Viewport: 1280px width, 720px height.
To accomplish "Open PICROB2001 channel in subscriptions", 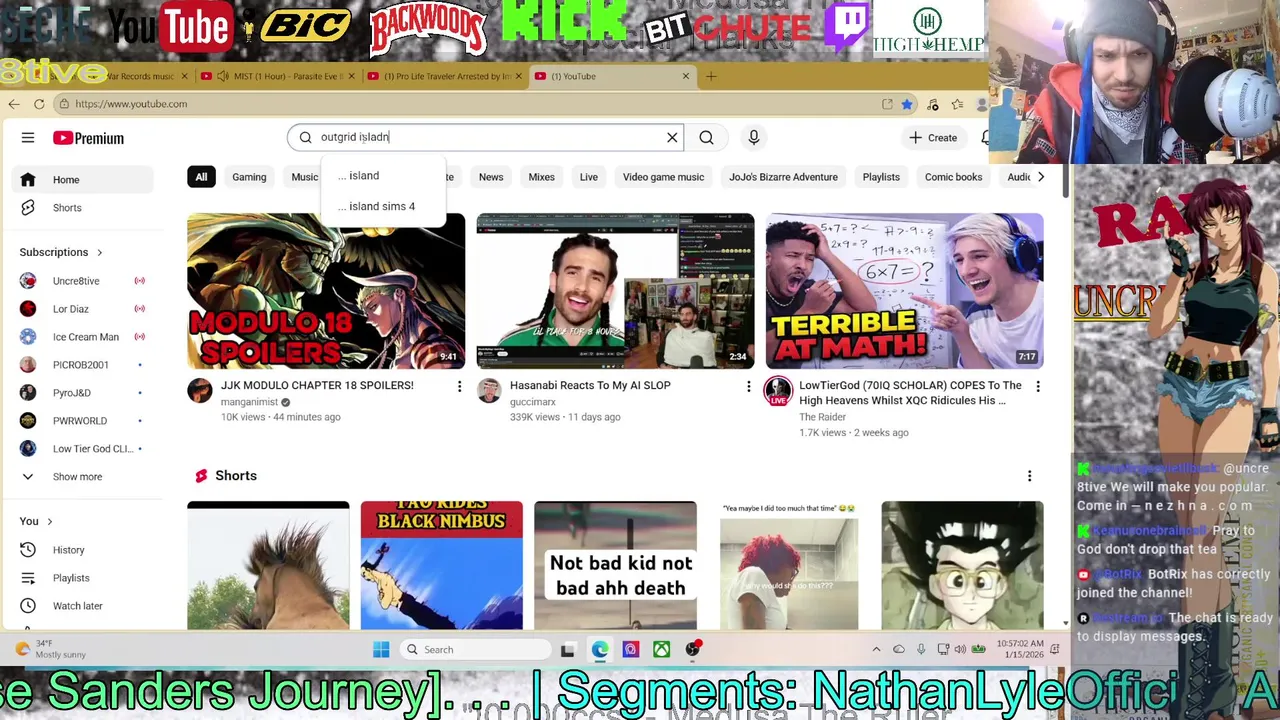I will click(x=82, y=365).
